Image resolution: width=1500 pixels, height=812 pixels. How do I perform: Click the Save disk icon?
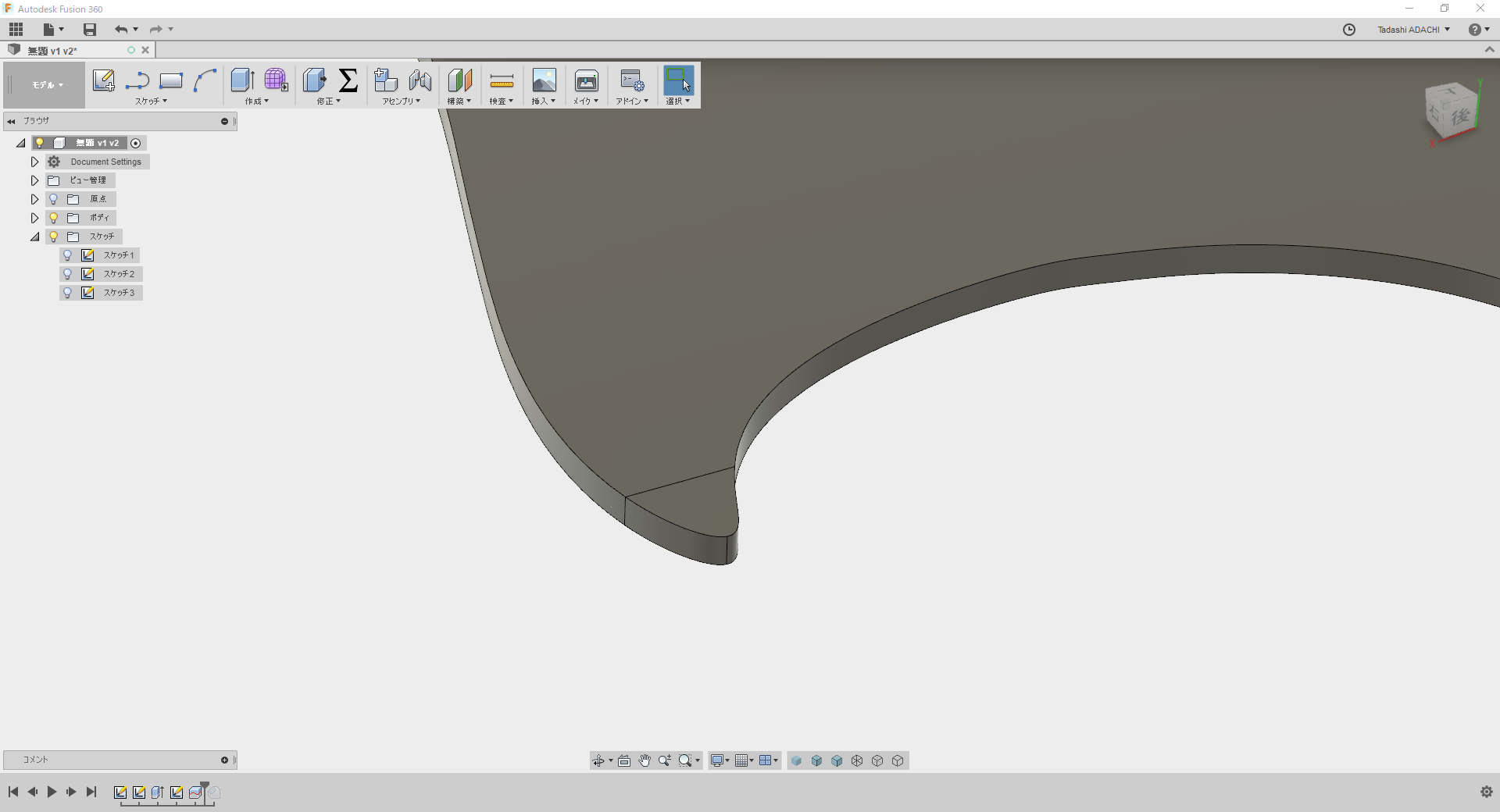click(90, 30)
